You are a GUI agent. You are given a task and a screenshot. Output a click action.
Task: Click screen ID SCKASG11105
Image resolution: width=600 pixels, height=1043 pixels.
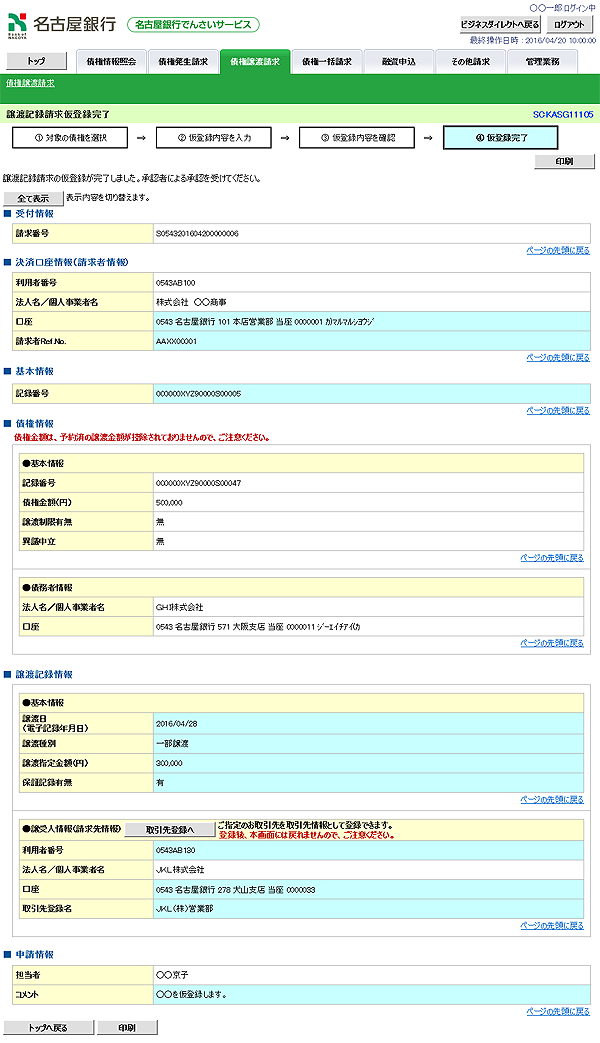pyautogui.click(x=563, y=115)
